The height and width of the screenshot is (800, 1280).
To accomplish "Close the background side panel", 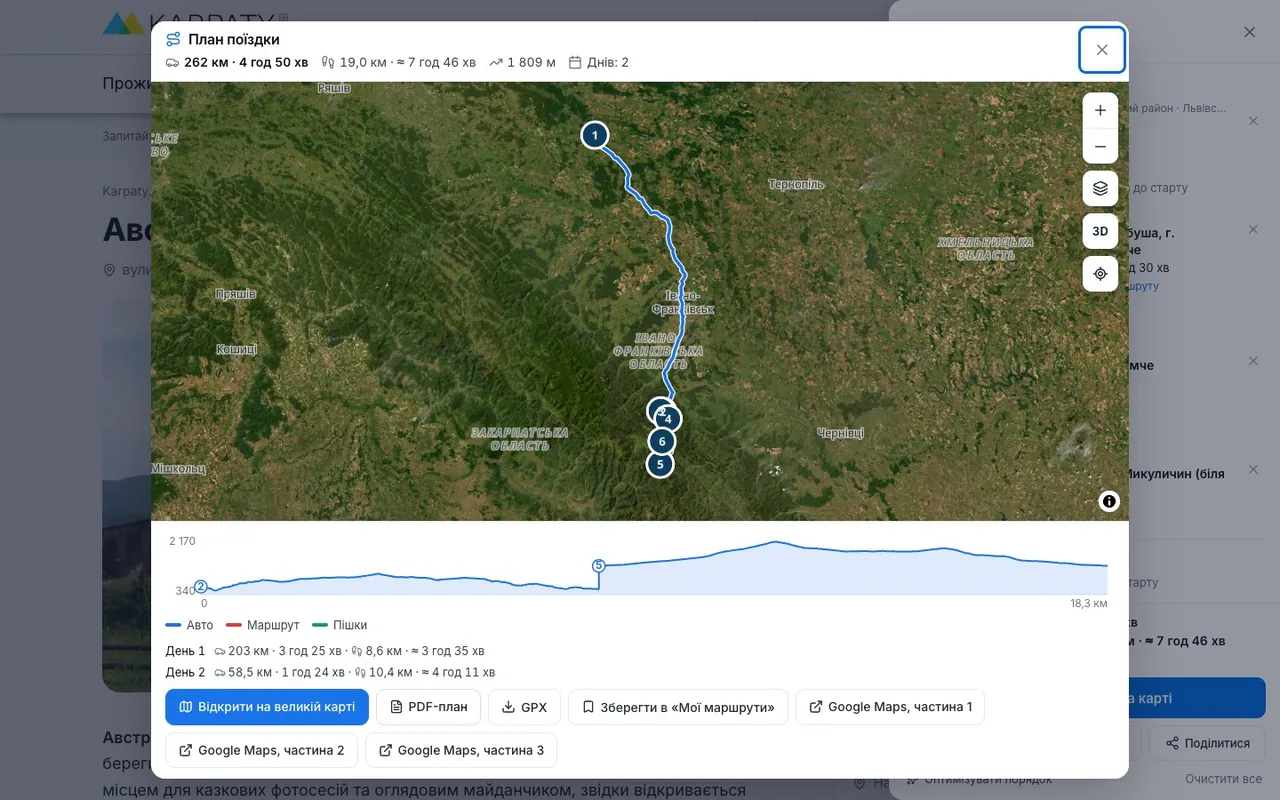I will [1250, 32].
